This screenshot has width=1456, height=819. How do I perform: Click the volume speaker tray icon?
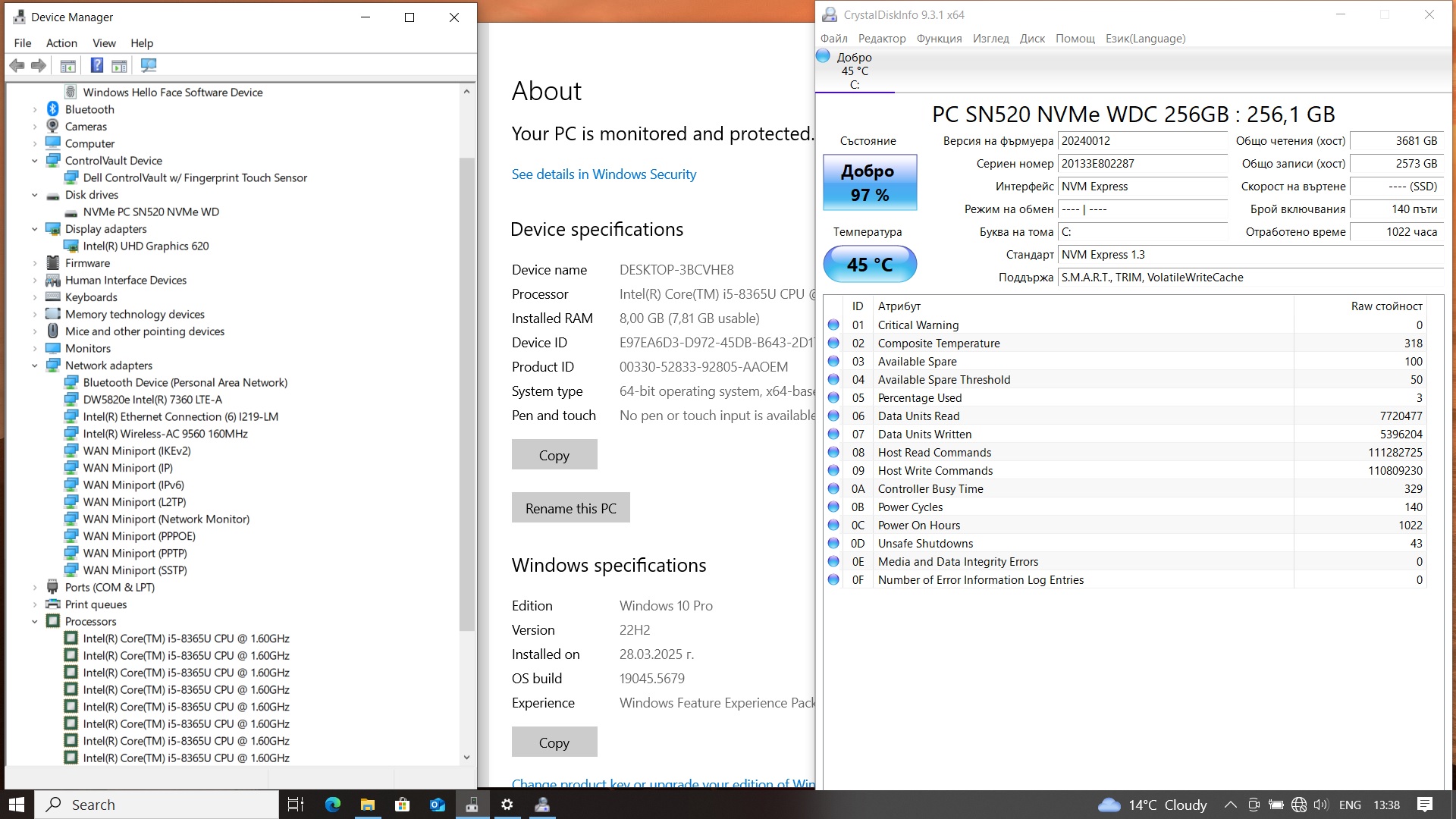[x=1320, y=805]
